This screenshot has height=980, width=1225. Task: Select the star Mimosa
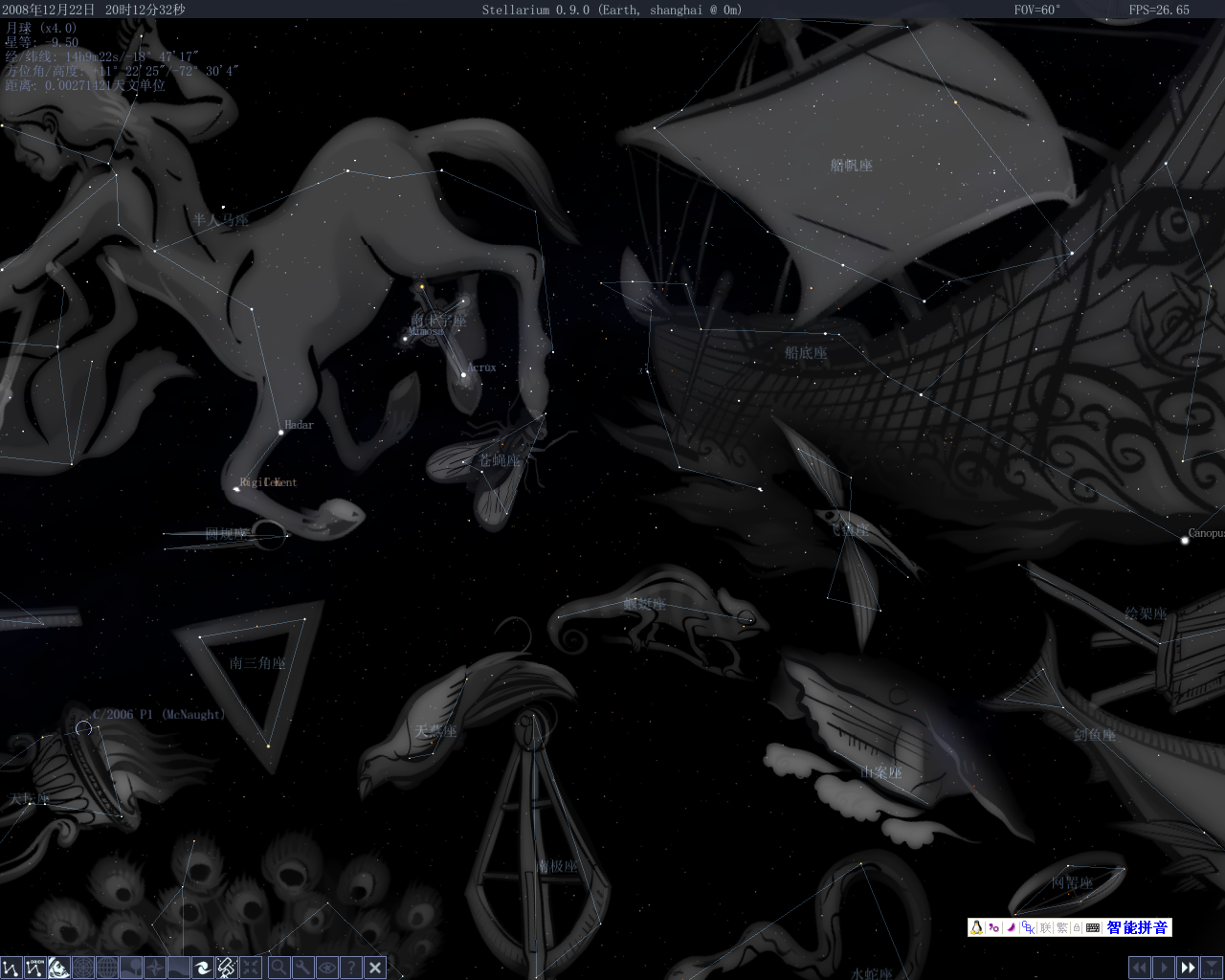click(x=406, y=337)
